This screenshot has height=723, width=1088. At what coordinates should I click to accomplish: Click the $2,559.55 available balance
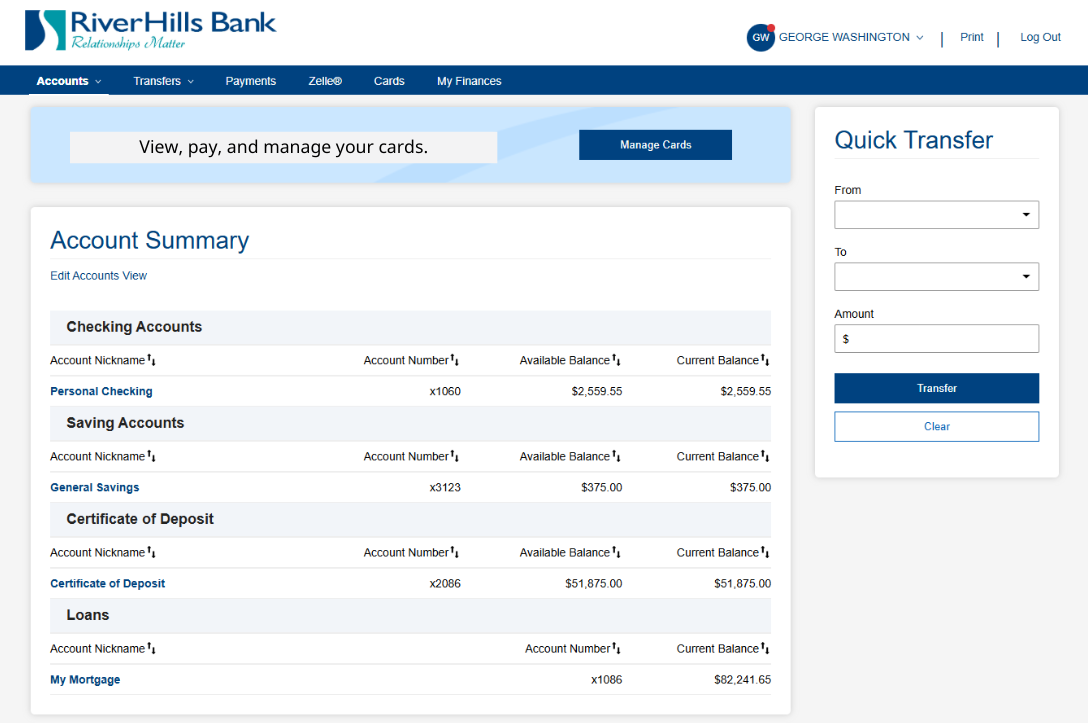point(597,391)
